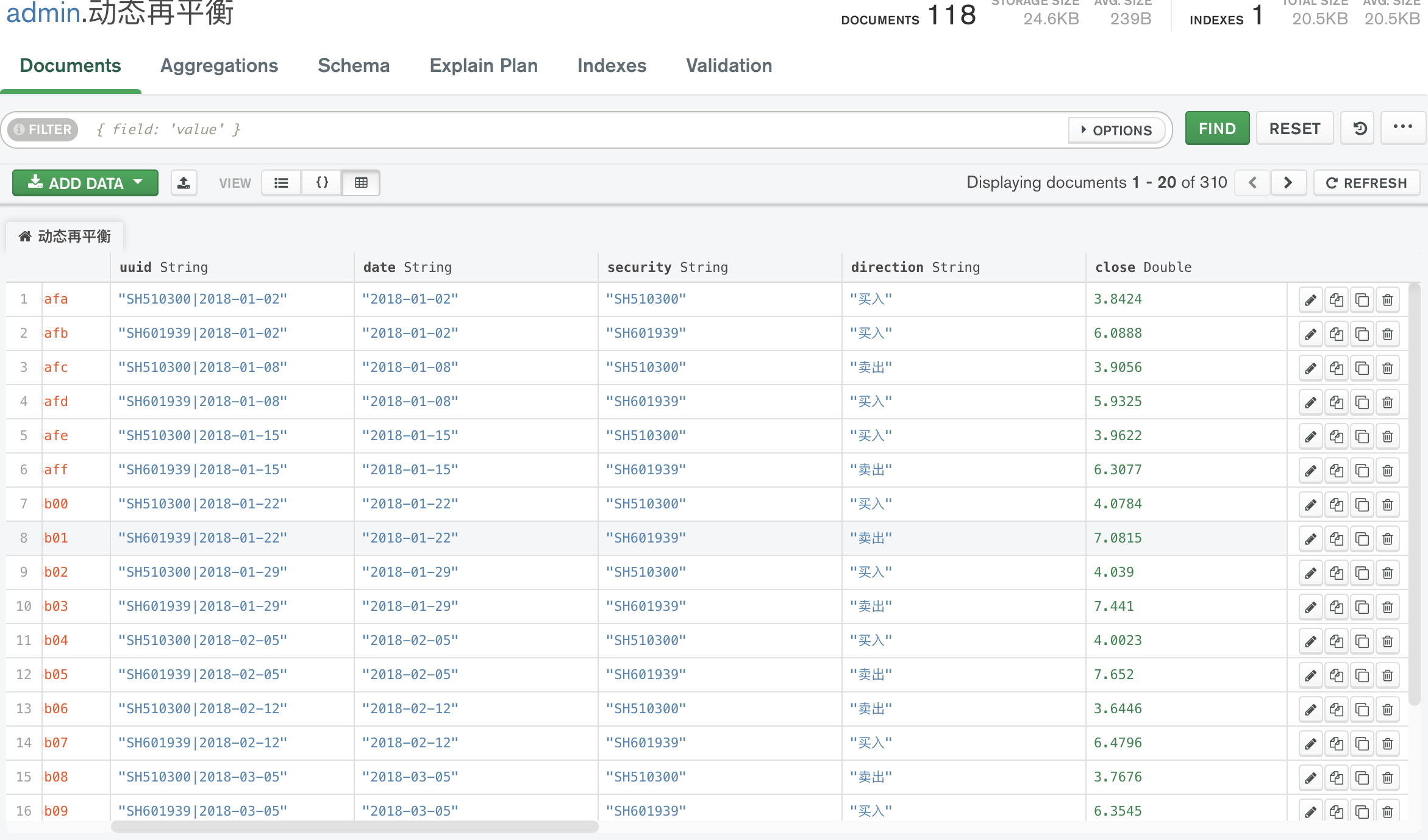The height and width of the screenshot is (840, 1428).
Task: Switch to table view
Action: pos(361,183)
